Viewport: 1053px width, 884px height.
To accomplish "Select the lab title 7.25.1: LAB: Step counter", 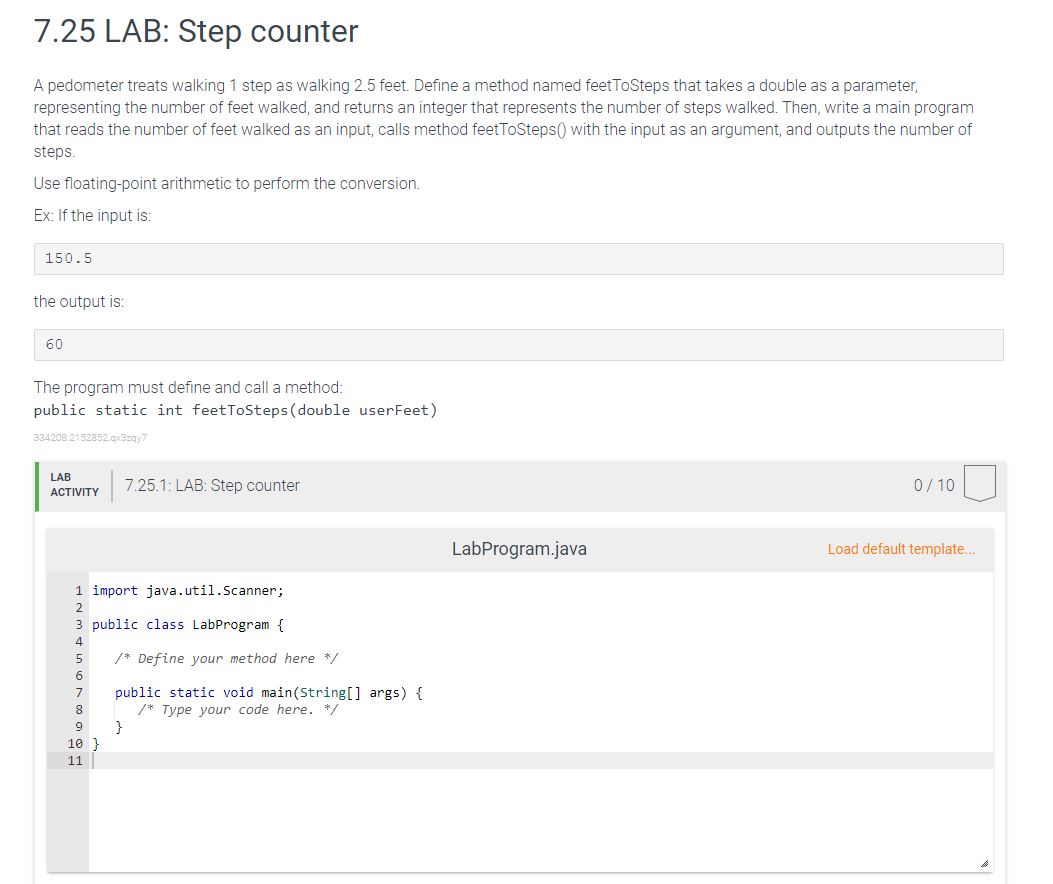I will coord(212,485).
